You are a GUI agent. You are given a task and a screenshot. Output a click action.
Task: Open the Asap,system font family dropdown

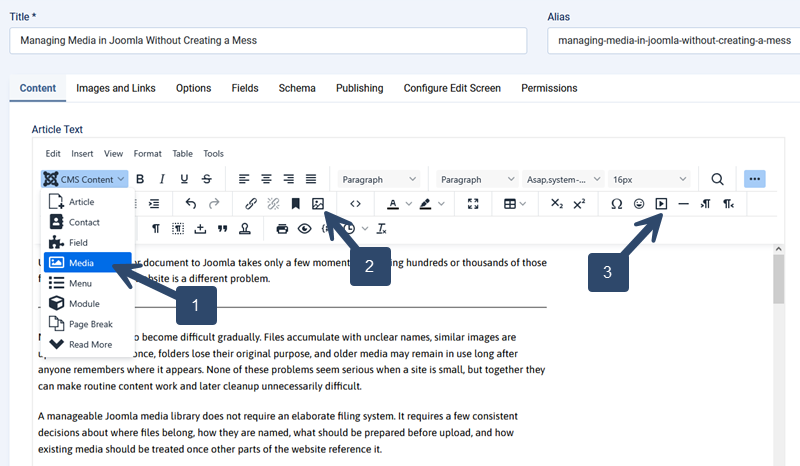point(563,180)
